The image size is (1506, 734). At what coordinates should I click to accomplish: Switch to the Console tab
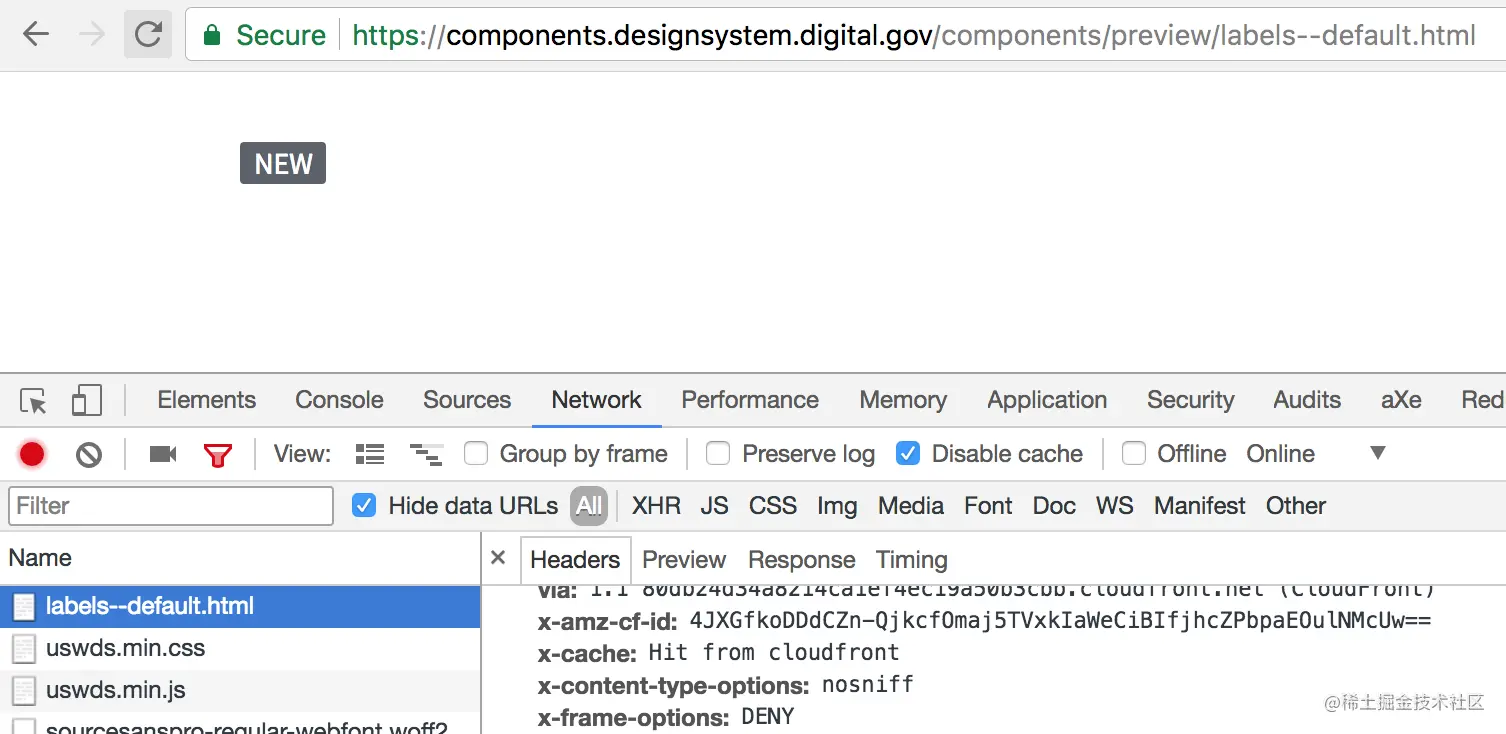(339, 400)
